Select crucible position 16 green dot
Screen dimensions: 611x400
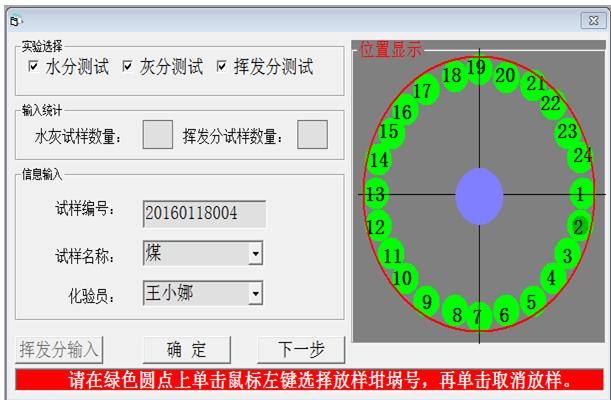[404, 111]
